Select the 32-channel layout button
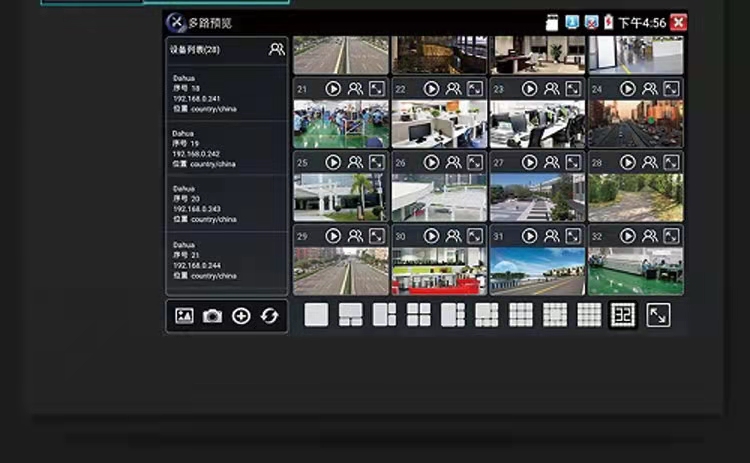The width and height of the screenshot is (750, 463). [623, 315]
